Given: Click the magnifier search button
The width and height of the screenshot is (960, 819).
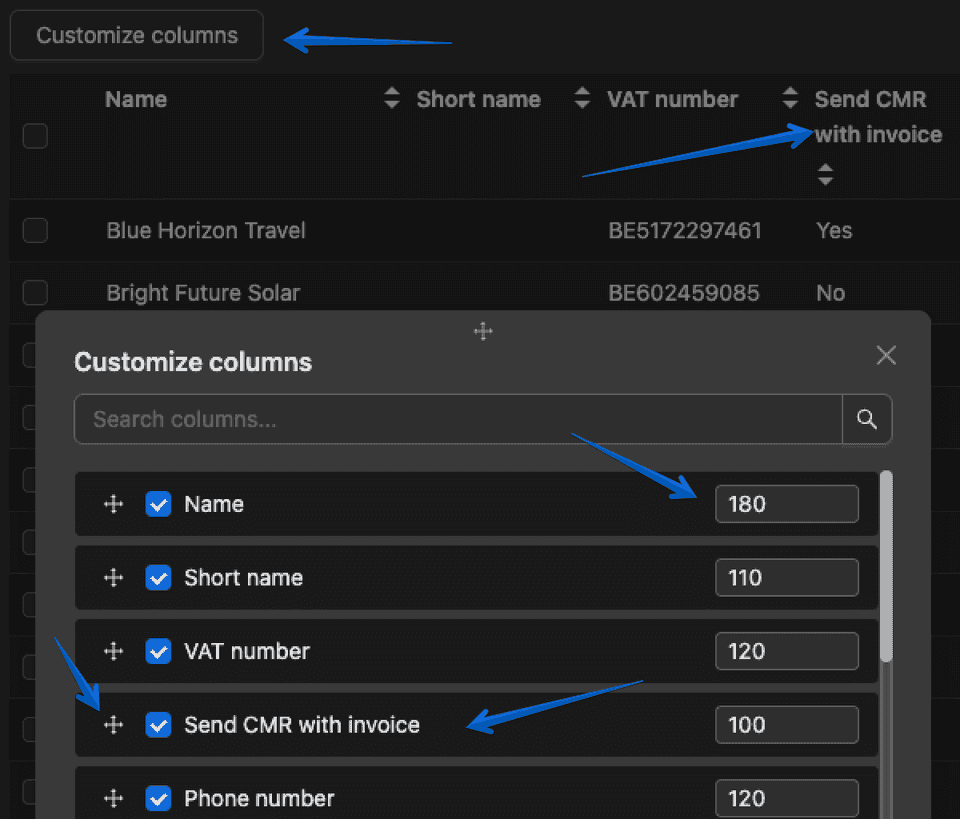Looking at the screenshot, I should (867, 419).
